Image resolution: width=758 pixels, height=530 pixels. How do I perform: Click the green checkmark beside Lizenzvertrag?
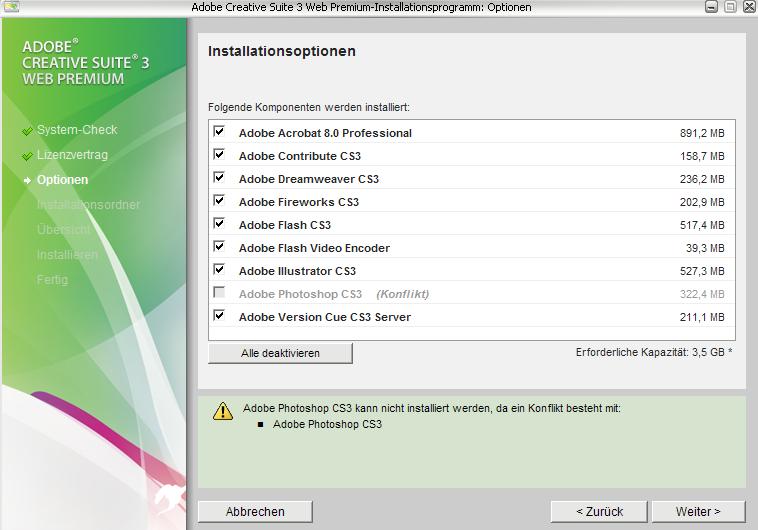coord(28,156)
